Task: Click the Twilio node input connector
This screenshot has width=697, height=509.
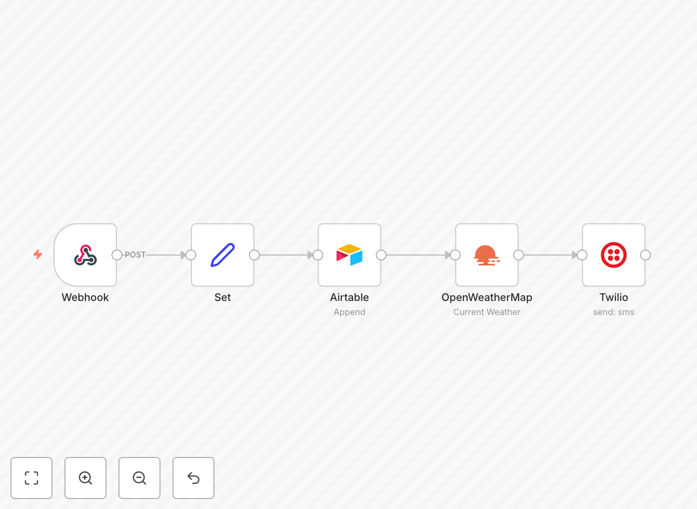Action: [582, 255]
